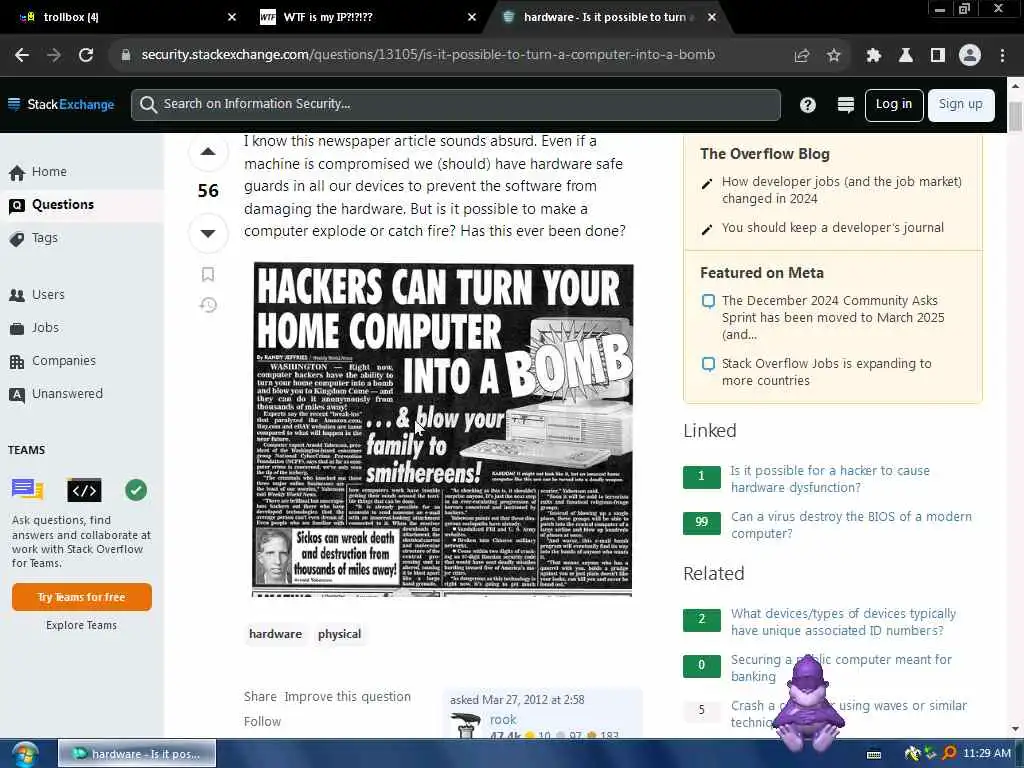Open the browser three-dot menu
The width and height of the screenshot is (1024, 768).
pos(1002,56)
